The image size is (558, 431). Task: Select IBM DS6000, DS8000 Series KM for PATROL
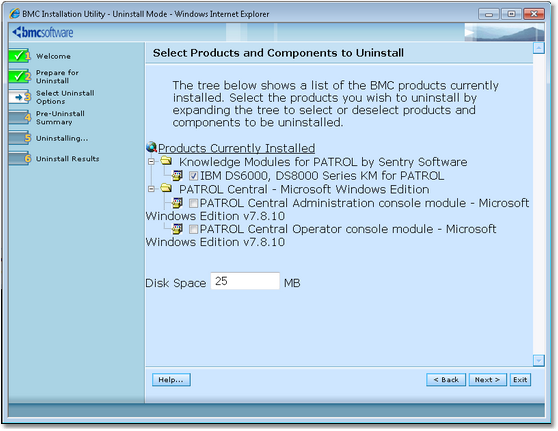322,176
